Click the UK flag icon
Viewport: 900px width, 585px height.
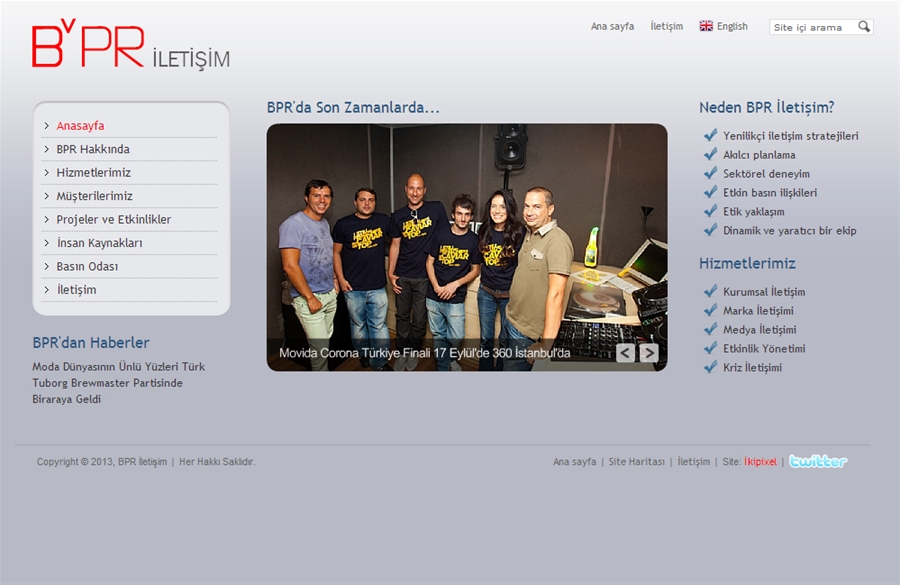click(706, 26)
